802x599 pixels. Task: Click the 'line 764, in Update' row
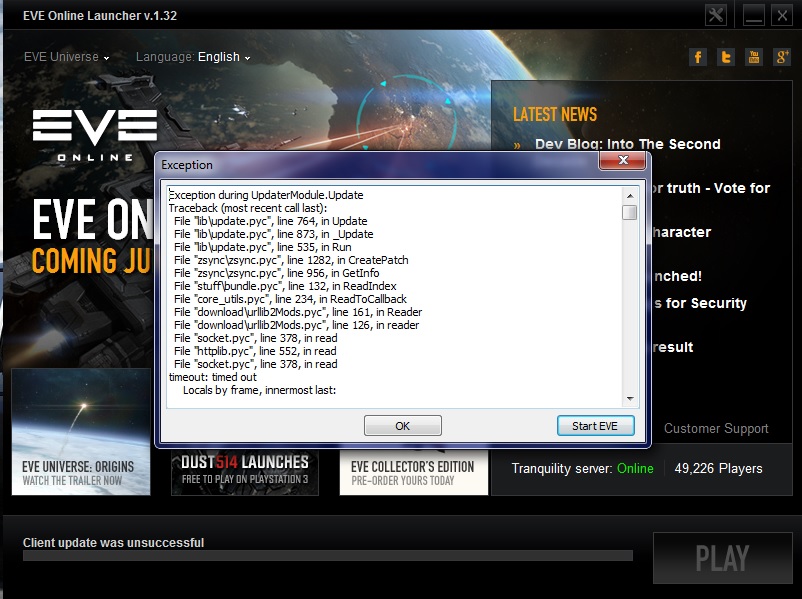click(271, 221)
